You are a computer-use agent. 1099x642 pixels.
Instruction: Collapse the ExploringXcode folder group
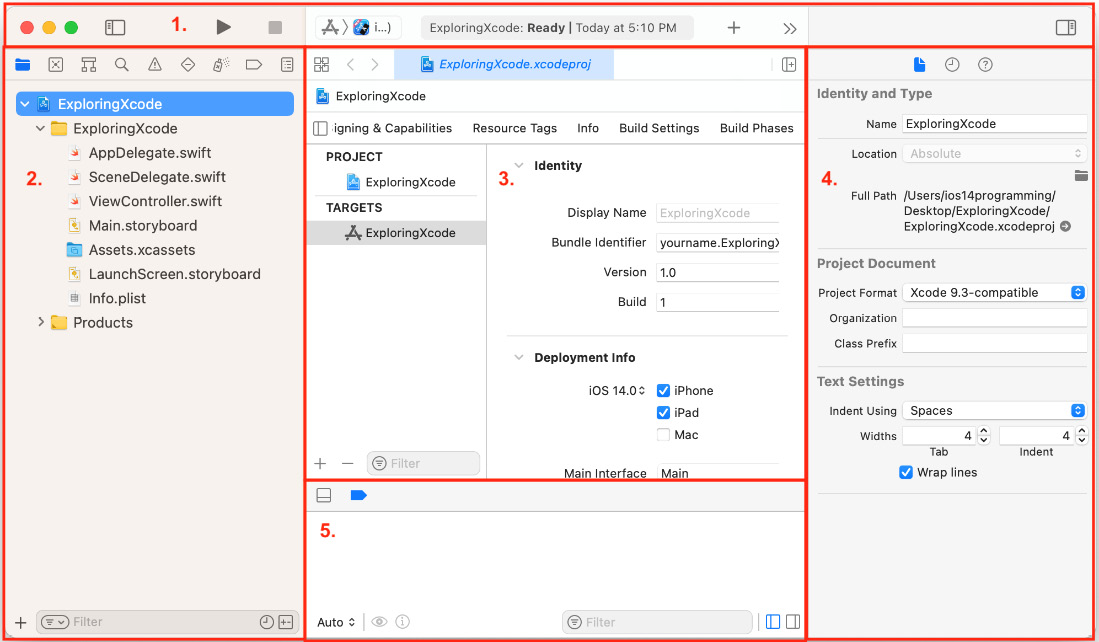[x=41, y=128]
